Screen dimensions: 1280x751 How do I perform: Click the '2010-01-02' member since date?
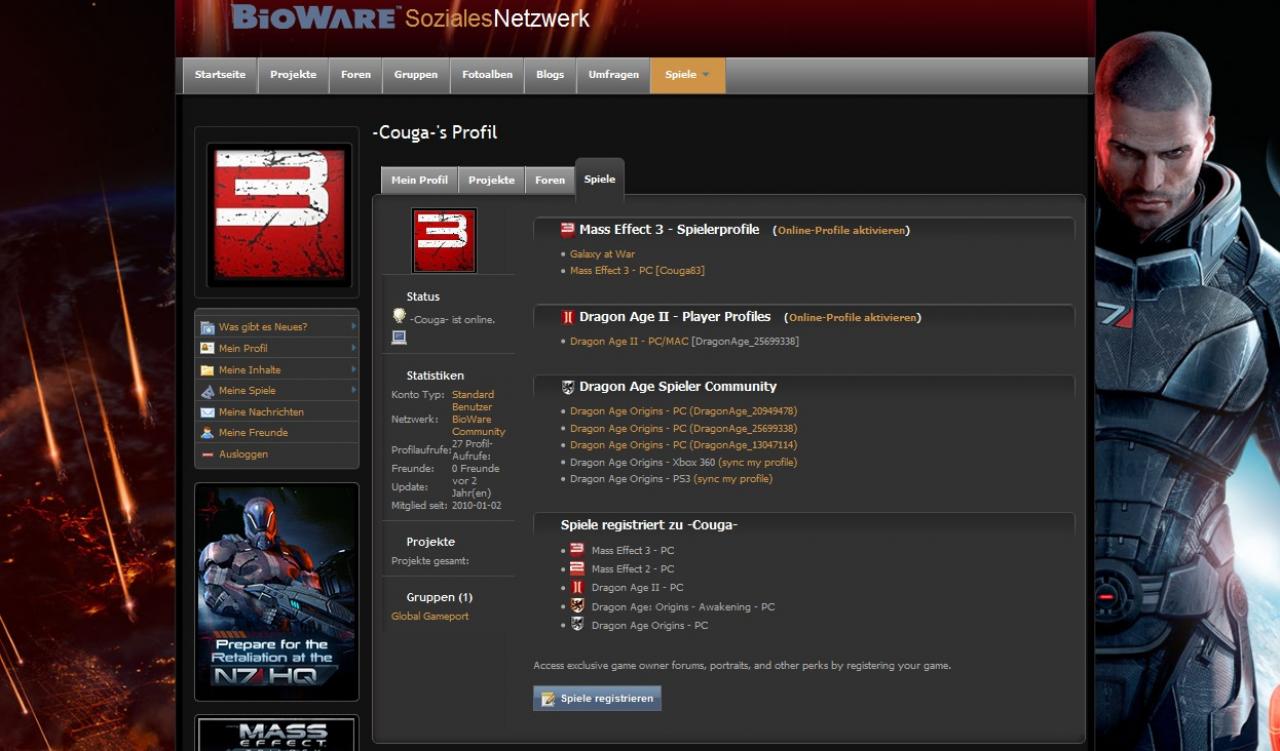[x=477, y=506]
